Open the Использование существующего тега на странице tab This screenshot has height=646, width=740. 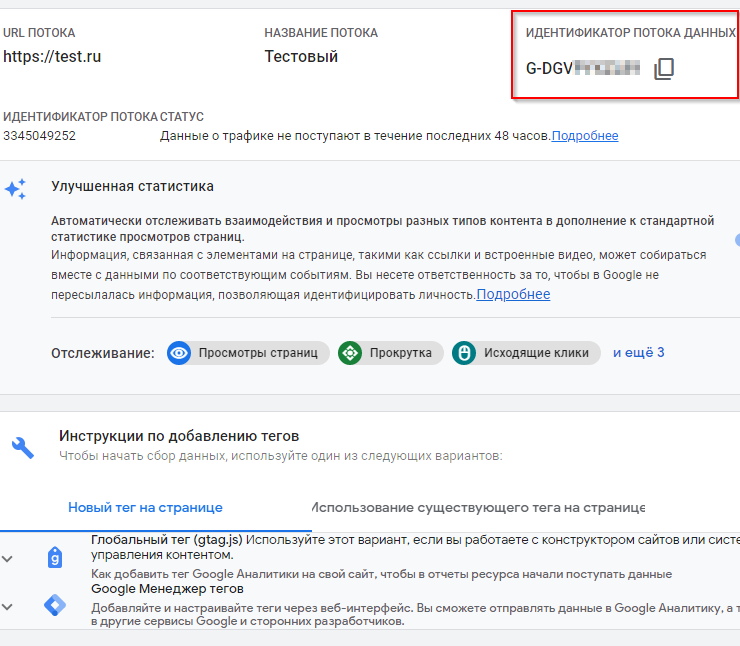coord(478,507)
